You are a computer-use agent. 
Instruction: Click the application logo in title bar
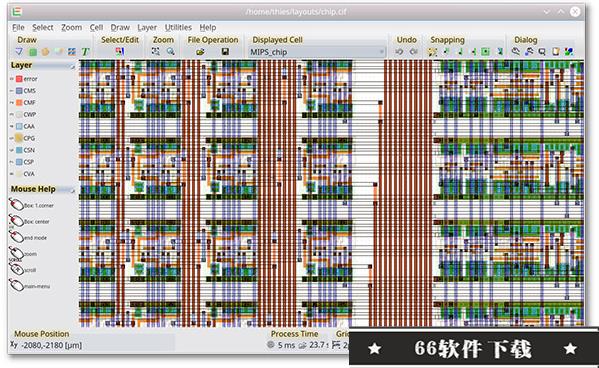tap(16, 11)
